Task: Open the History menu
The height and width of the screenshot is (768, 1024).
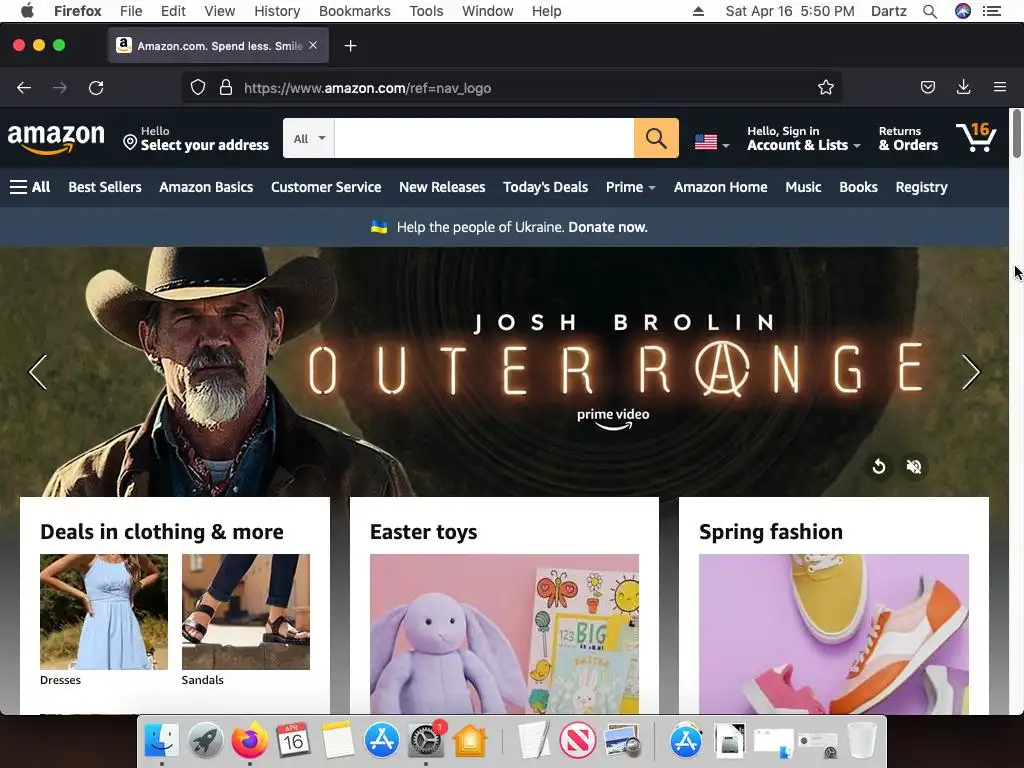Action: pos(277,11)
